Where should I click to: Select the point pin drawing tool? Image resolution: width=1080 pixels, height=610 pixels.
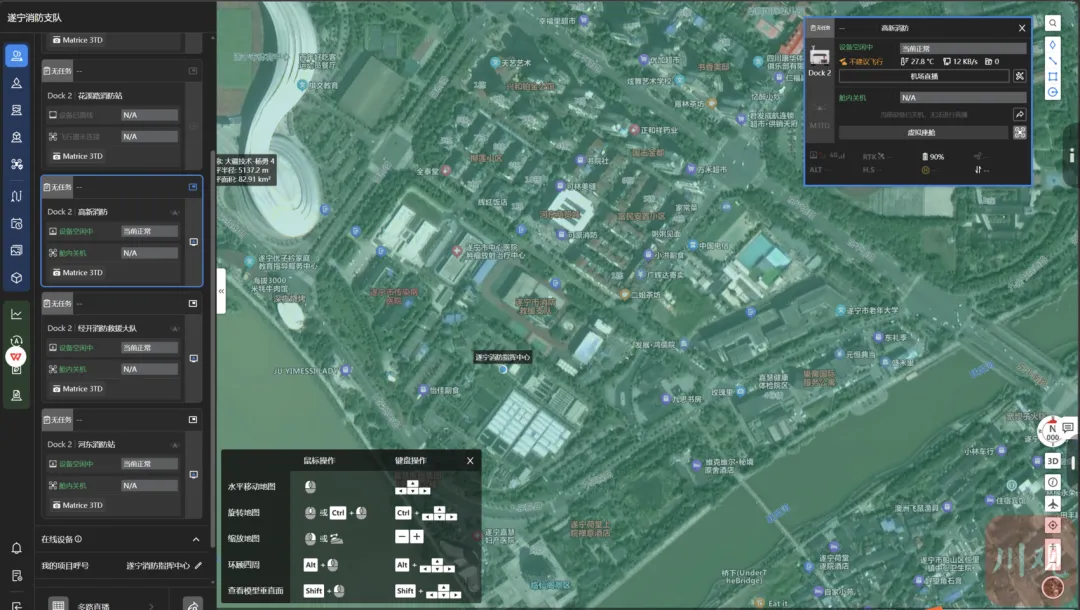coord(1053,45)
